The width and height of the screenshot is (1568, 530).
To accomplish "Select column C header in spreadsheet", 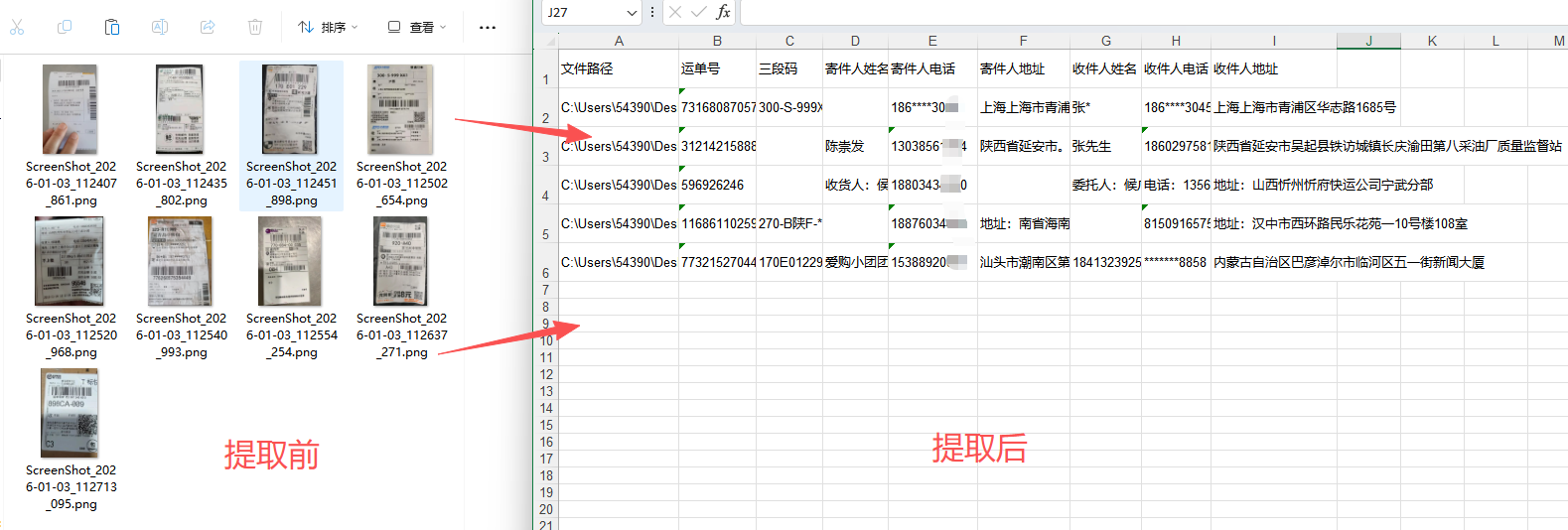I will click(789, 41).
